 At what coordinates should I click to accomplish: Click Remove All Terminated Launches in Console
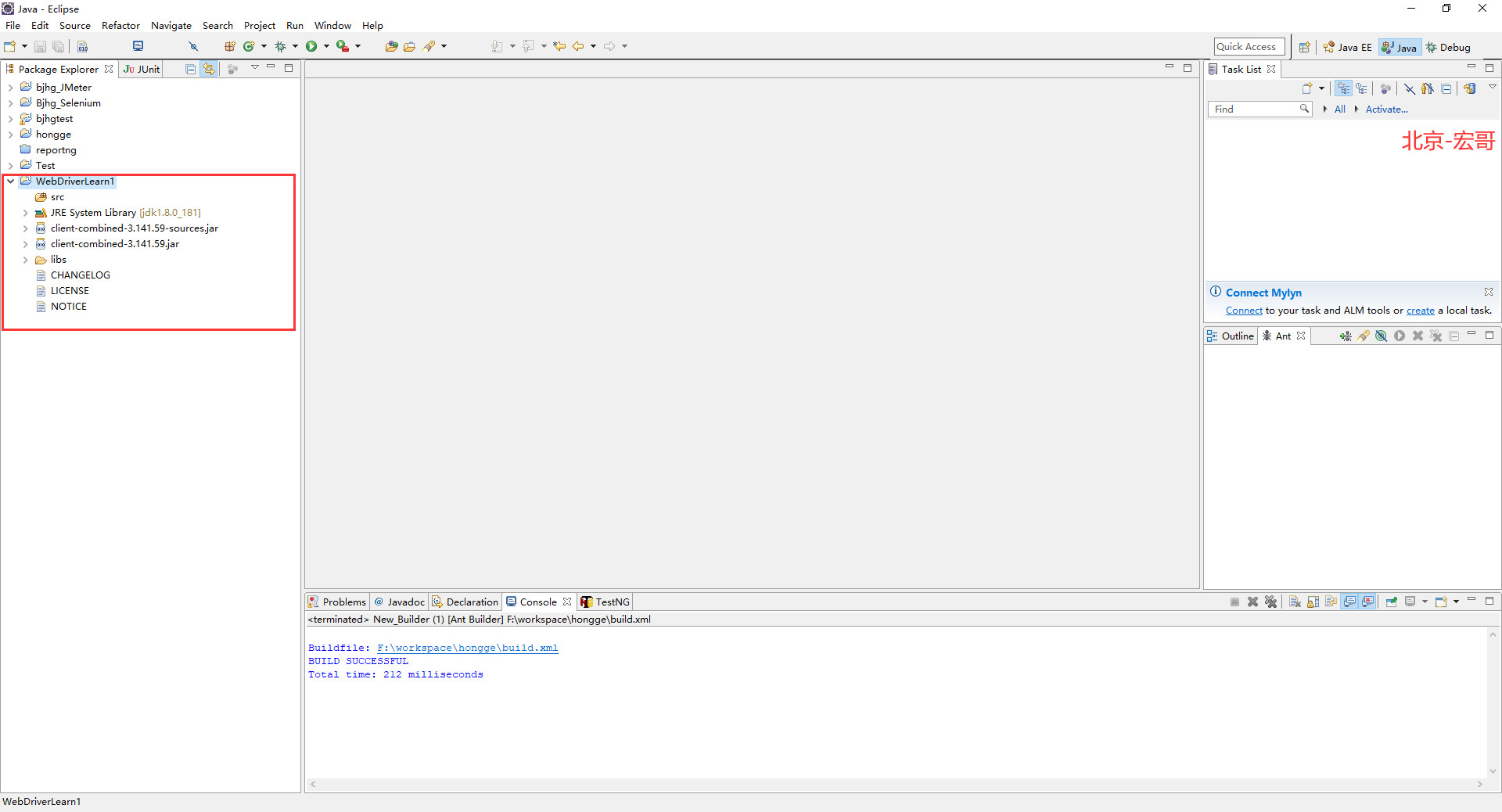[x=1270, y=602]
